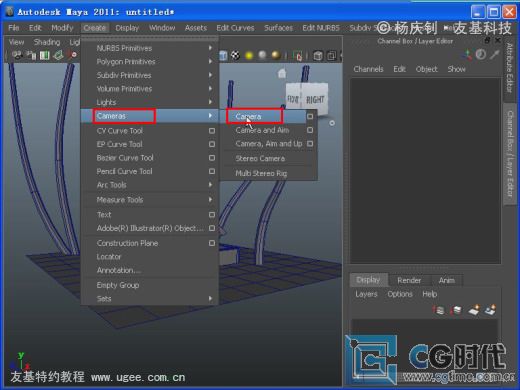This screenshot has height=390, width=520.
Task: Switch to Anim layer tab
Action: tap(447, 280)
